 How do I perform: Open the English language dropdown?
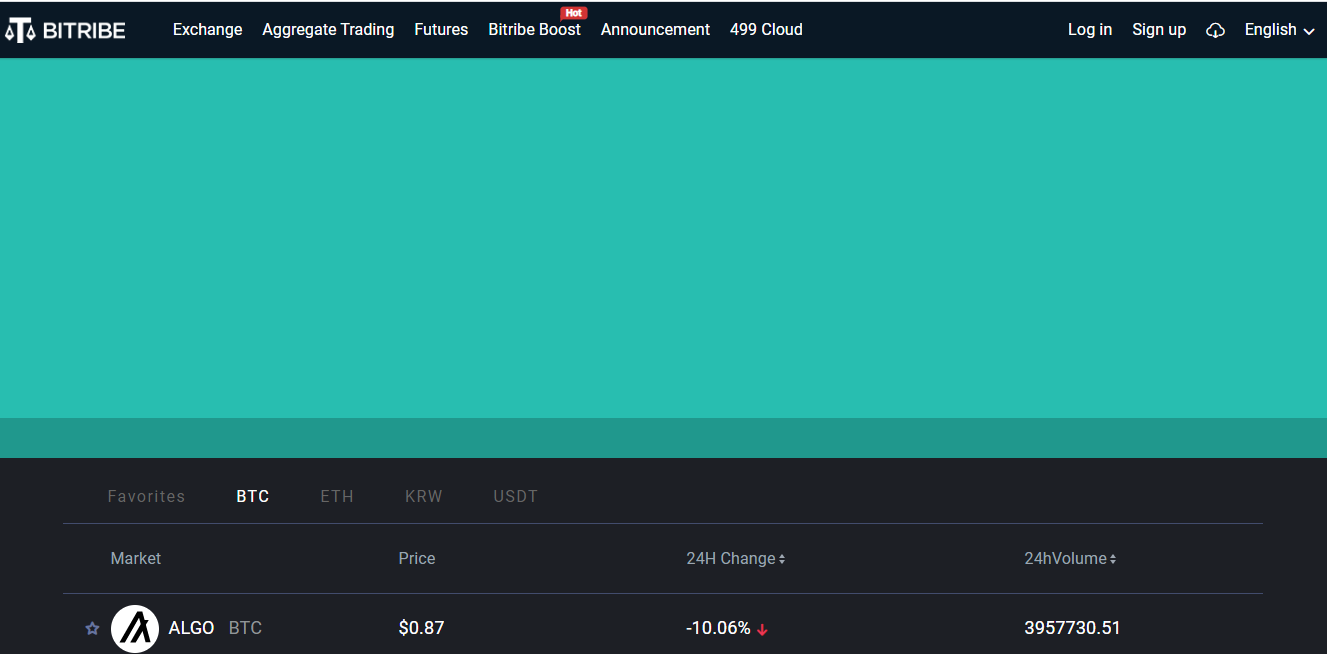(1279, 30)
